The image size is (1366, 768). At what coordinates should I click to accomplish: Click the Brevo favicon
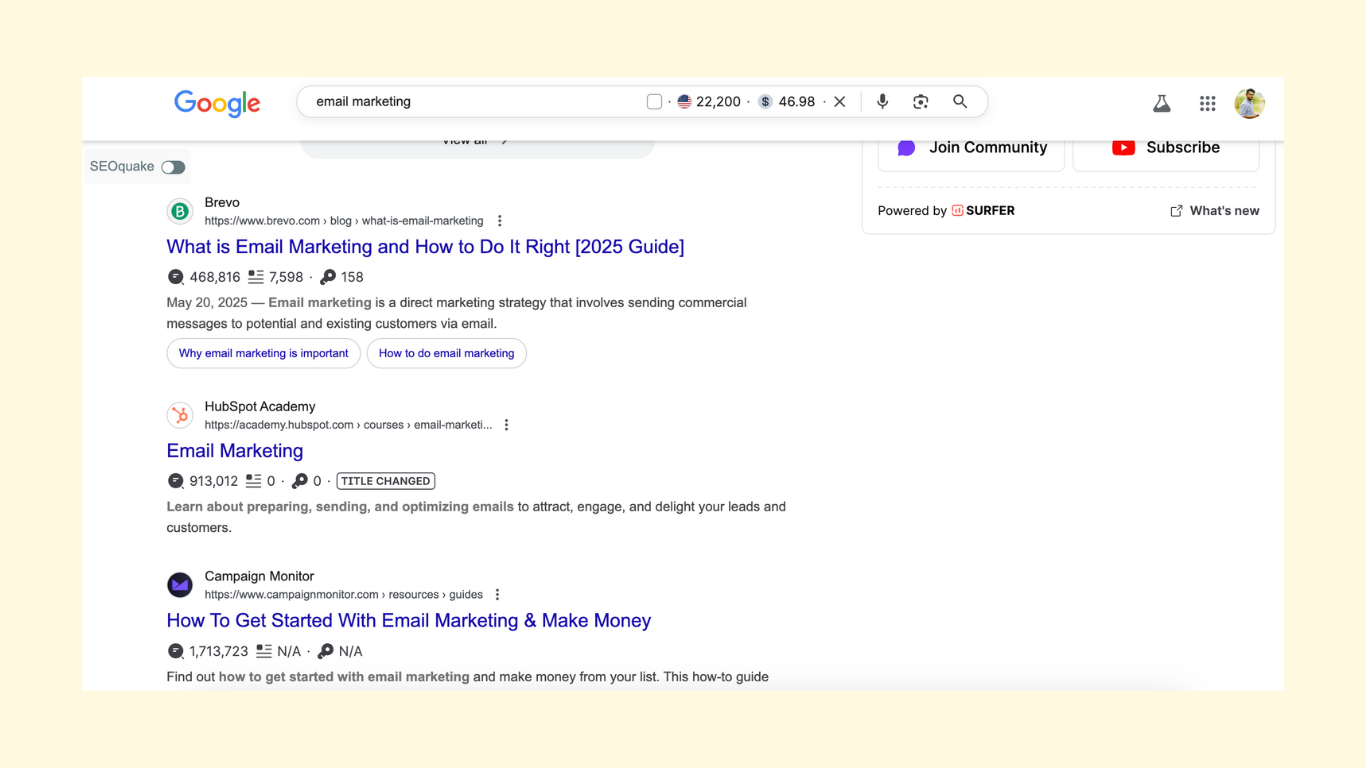click(x=180, y=211)
